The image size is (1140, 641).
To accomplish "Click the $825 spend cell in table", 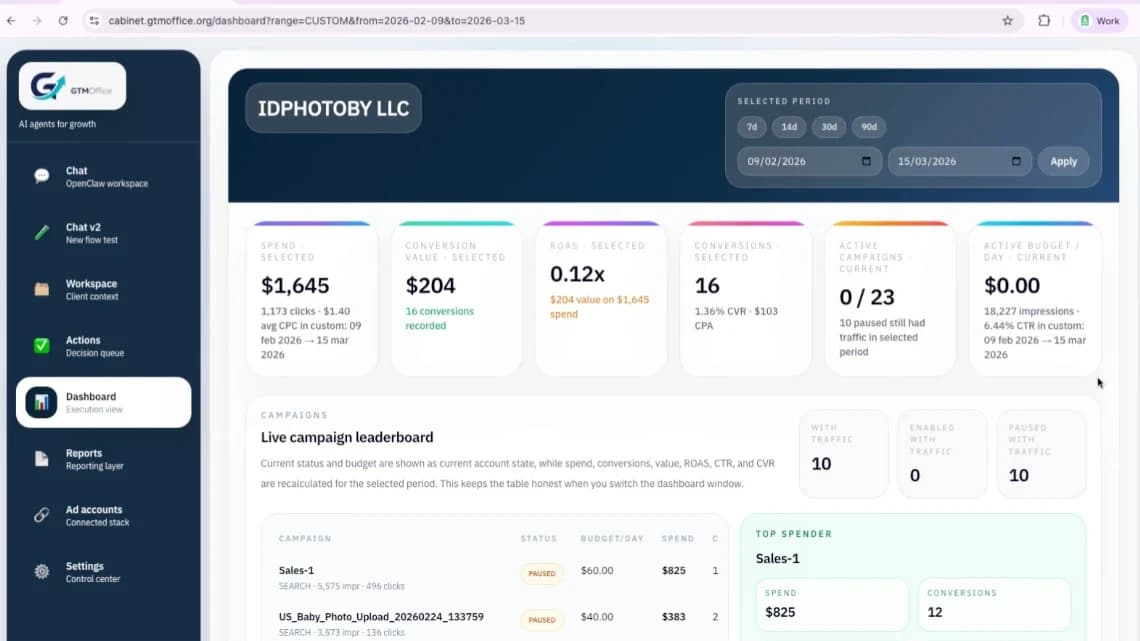I will tap(673, 571).
